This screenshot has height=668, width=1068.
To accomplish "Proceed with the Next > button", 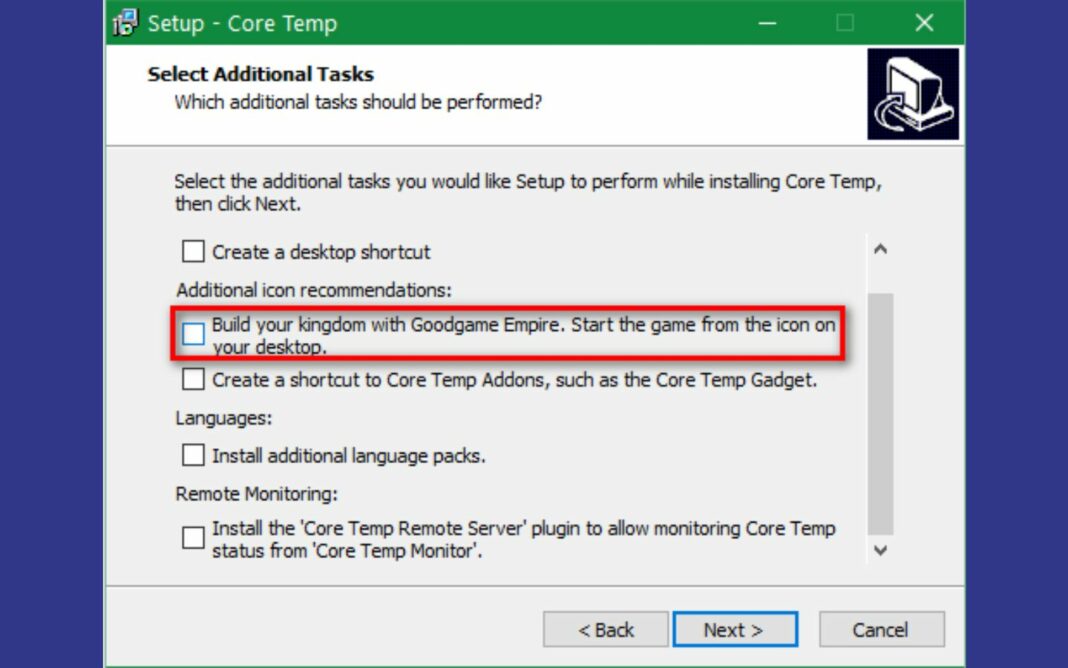I will point(735,630).
